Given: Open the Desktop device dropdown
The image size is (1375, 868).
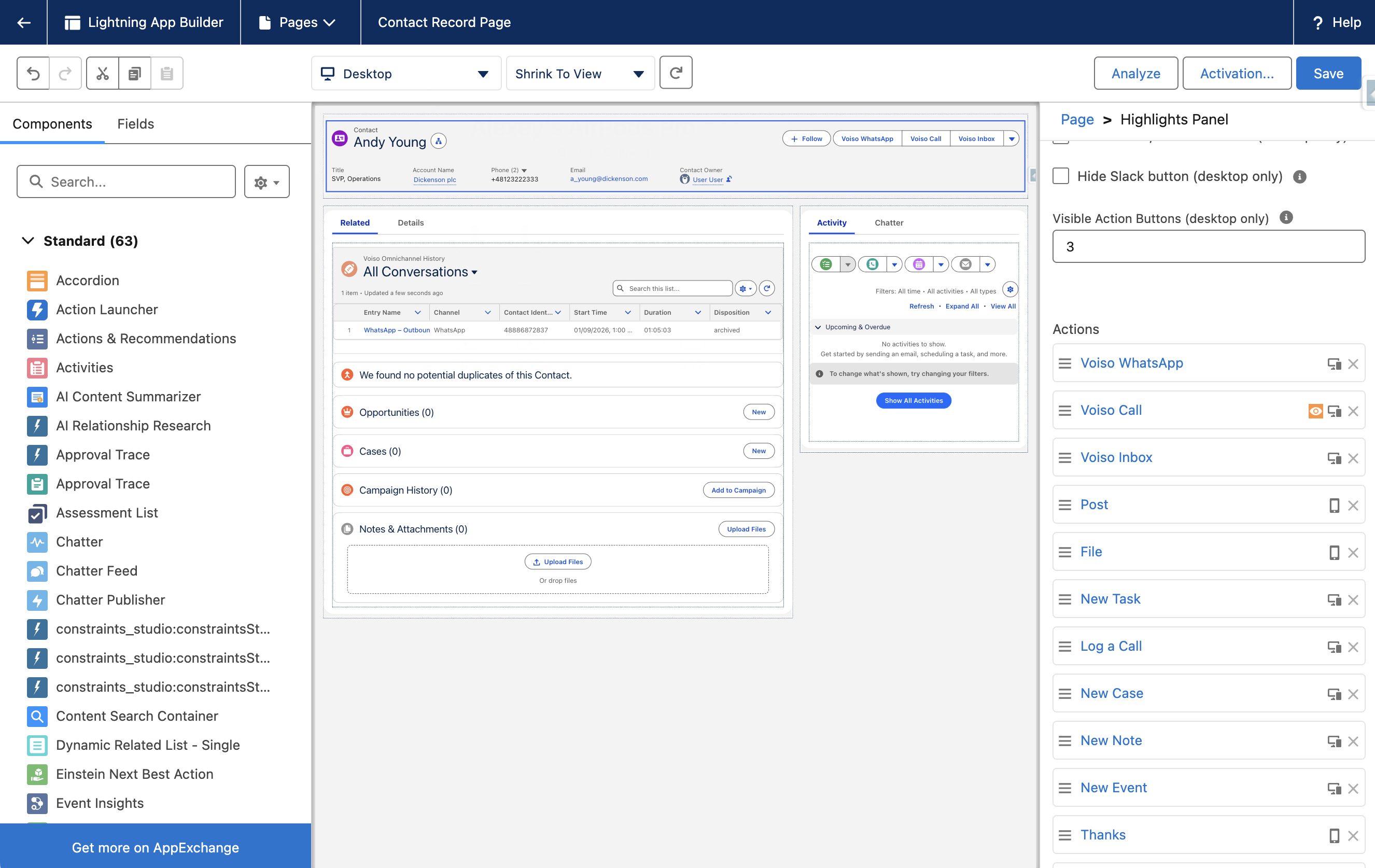Looking at the screenshot, I should click(x=406, y=73).
